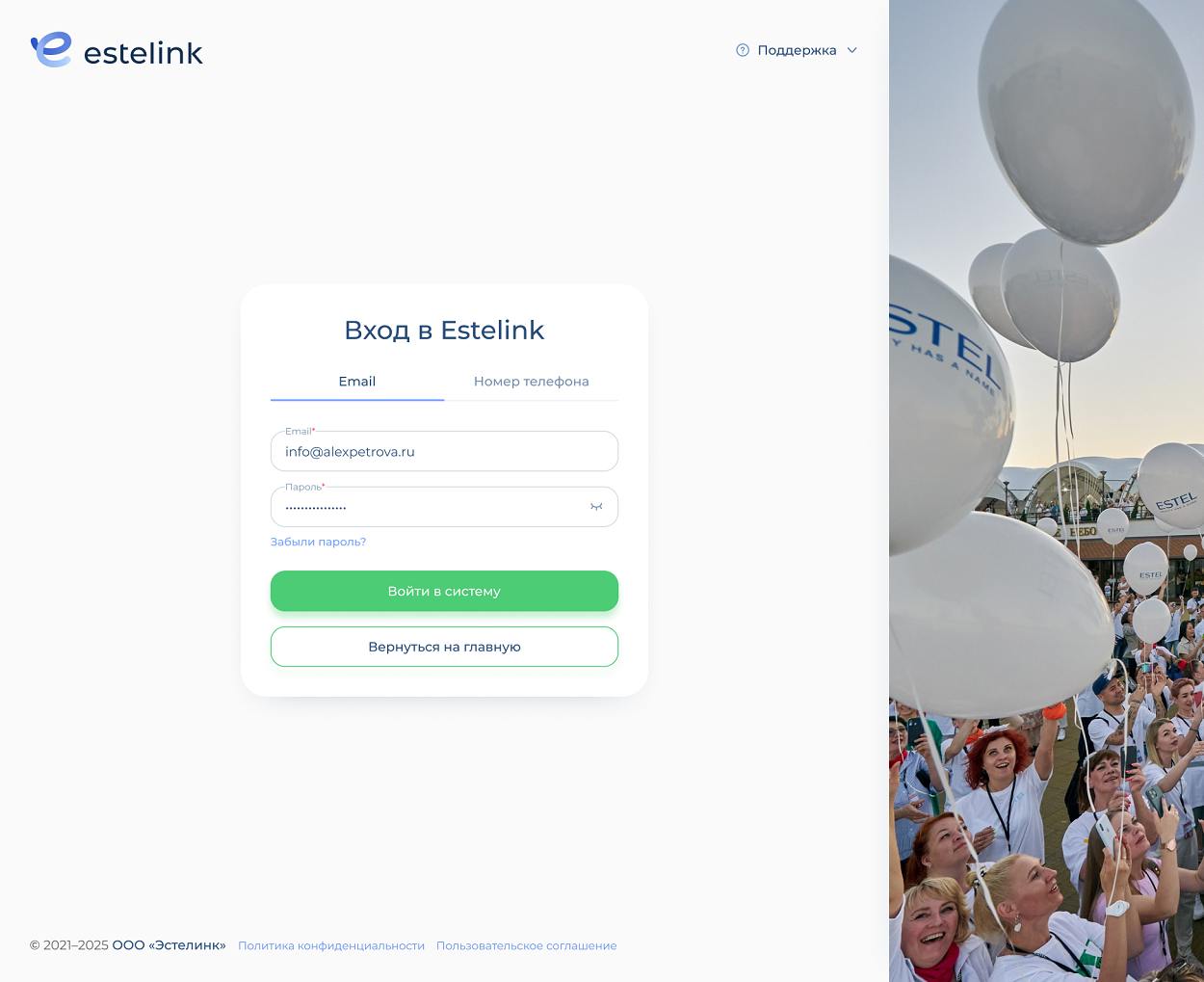Click the green Войти в систему button
The height and width of the screenshot is (982, 1204).
444,591
